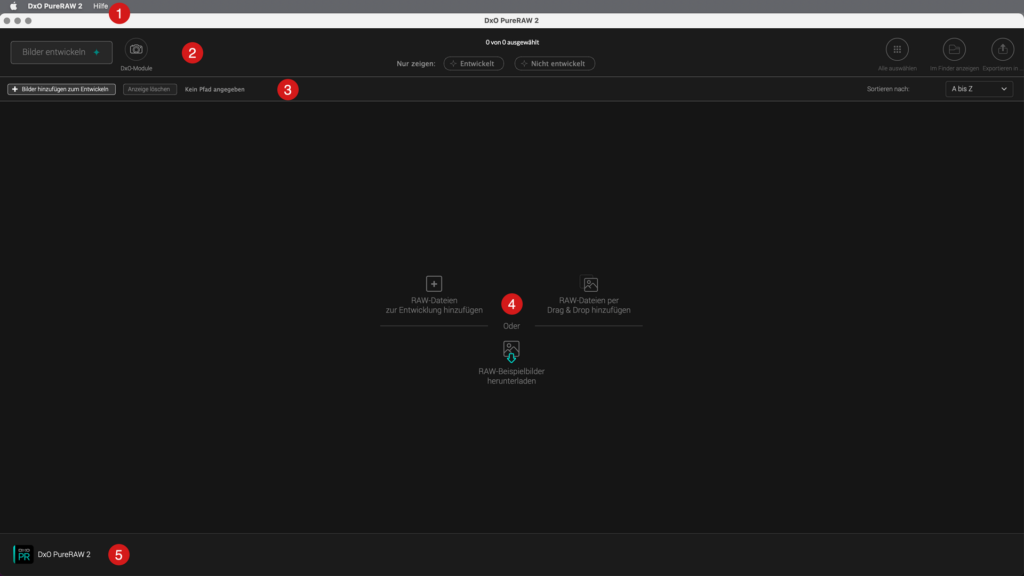Open the Apple menu
Viewport: 1024px width, 576px height.
[13, 6]
